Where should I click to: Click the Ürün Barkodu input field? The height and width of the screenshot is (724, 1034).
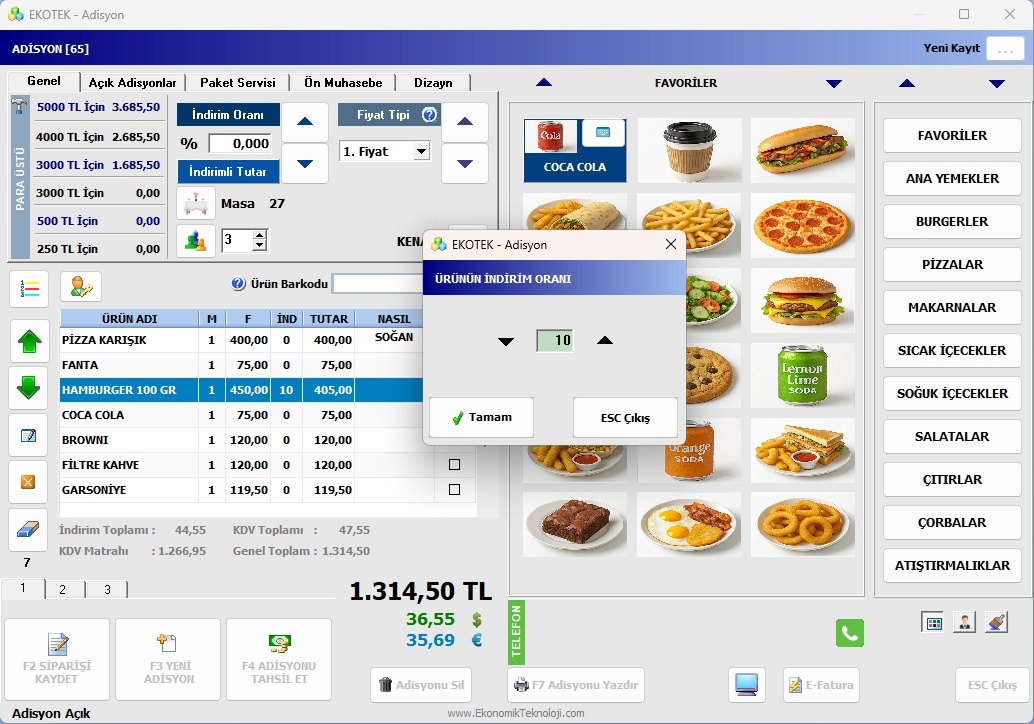tap(378, 284)
